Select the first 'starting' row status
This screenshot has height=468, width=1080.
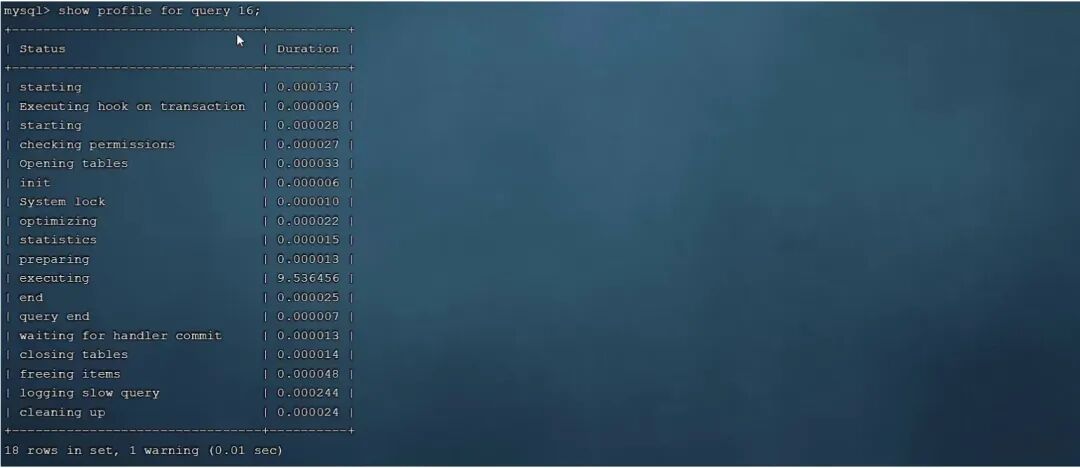pos(50,88)
